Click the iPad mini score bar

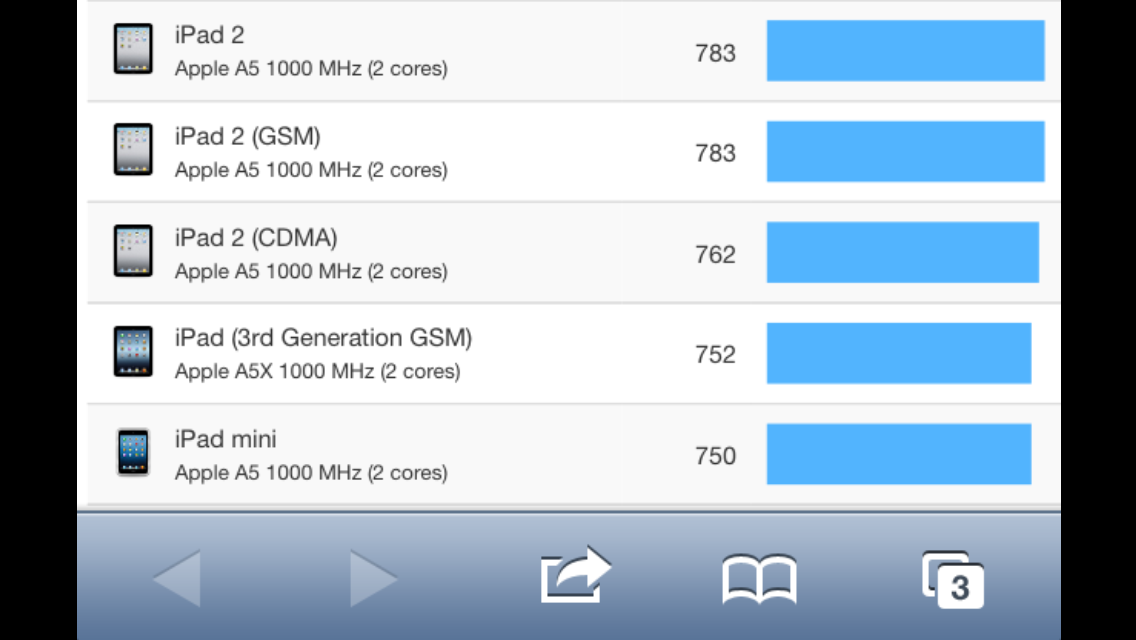pyautogui.click(x=899, y=454)
